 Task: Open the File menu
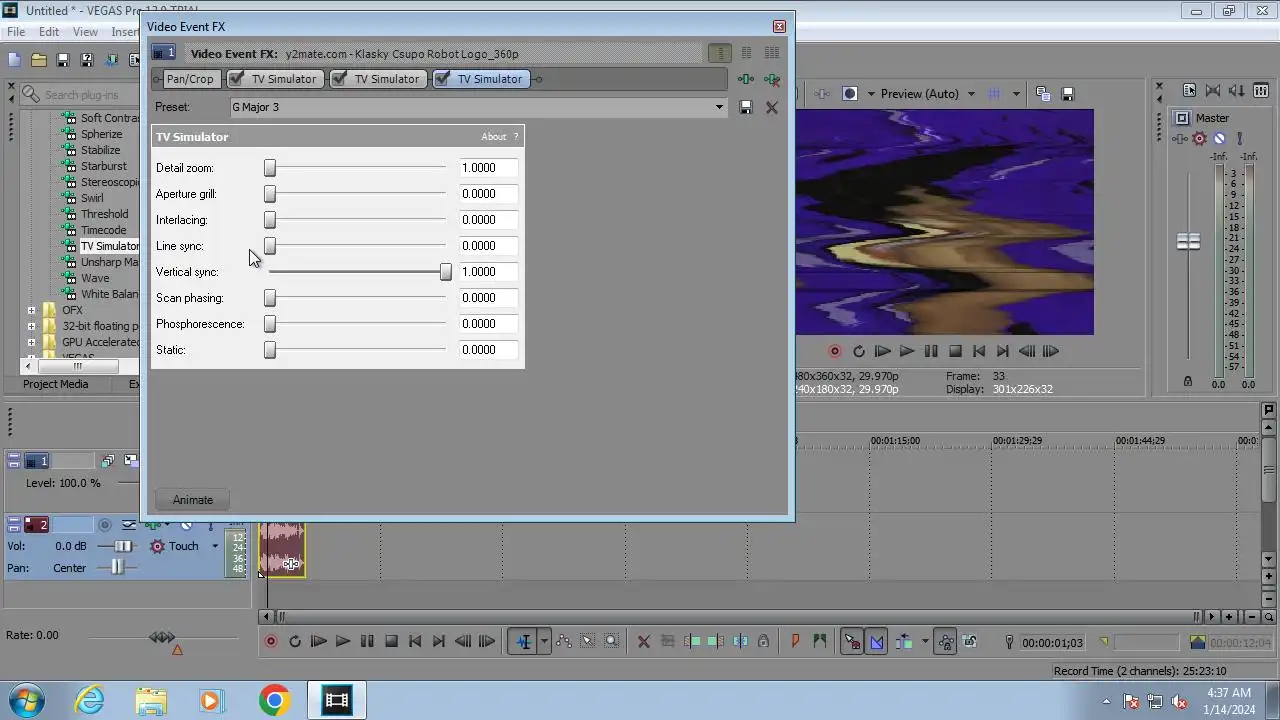[16, 32]
